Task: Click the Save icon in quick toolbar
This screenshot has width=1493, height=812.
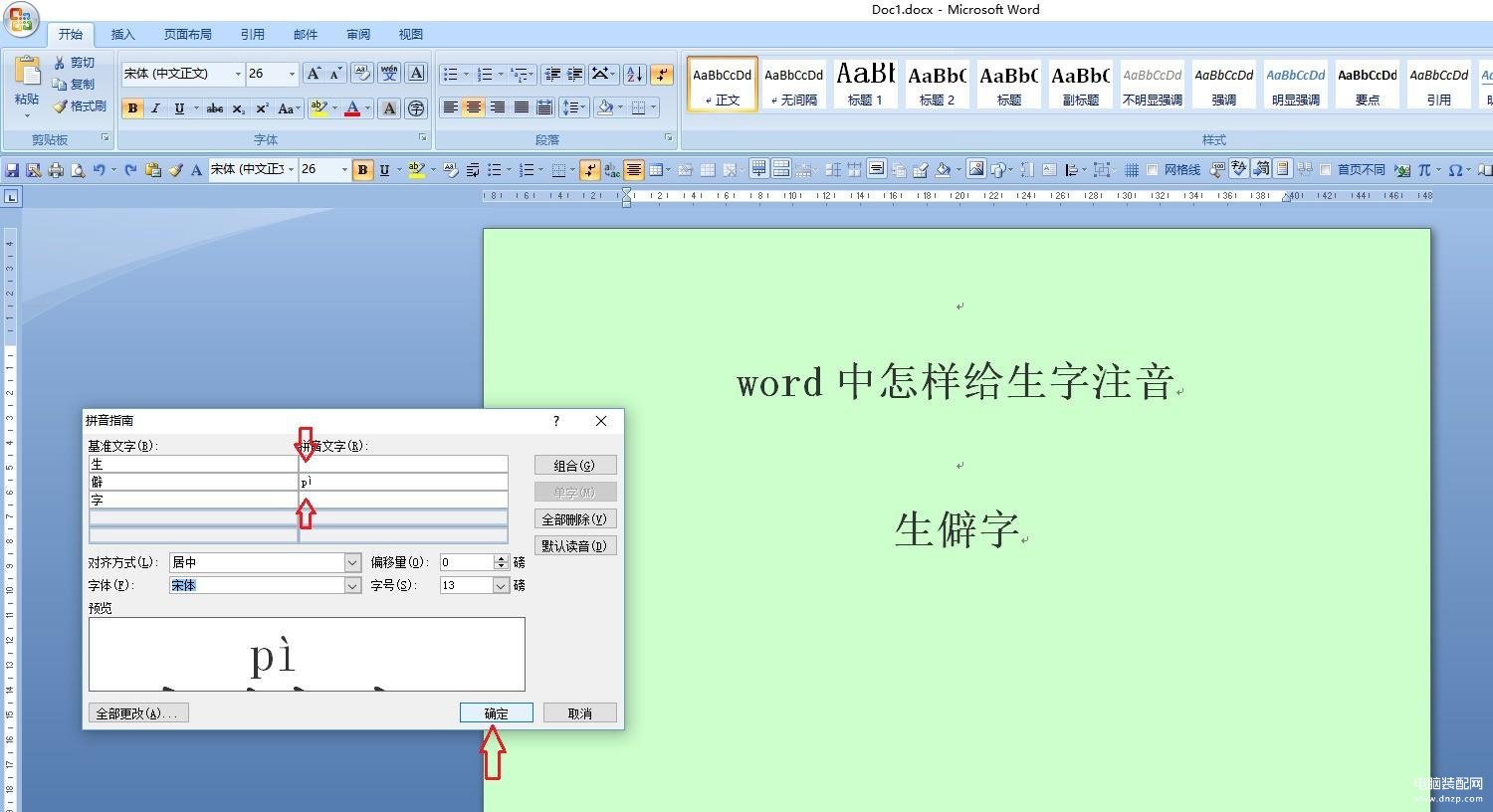Action: (x=12, y=170)
